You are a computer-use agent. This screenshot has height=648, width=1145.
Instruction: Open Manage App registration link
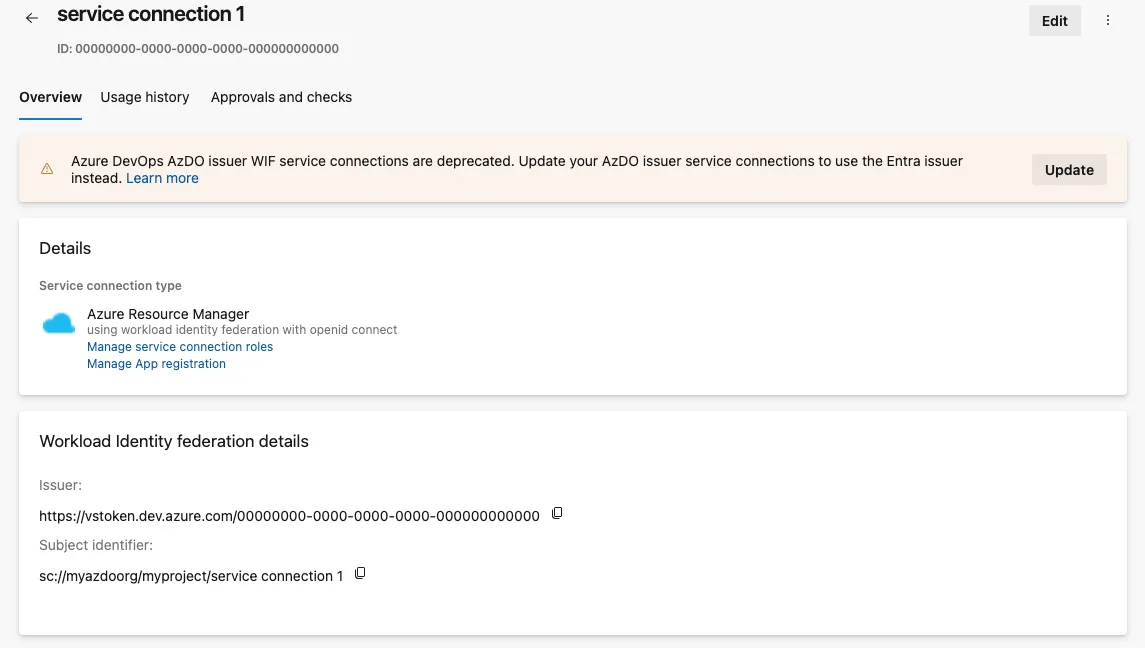(156, 364)
